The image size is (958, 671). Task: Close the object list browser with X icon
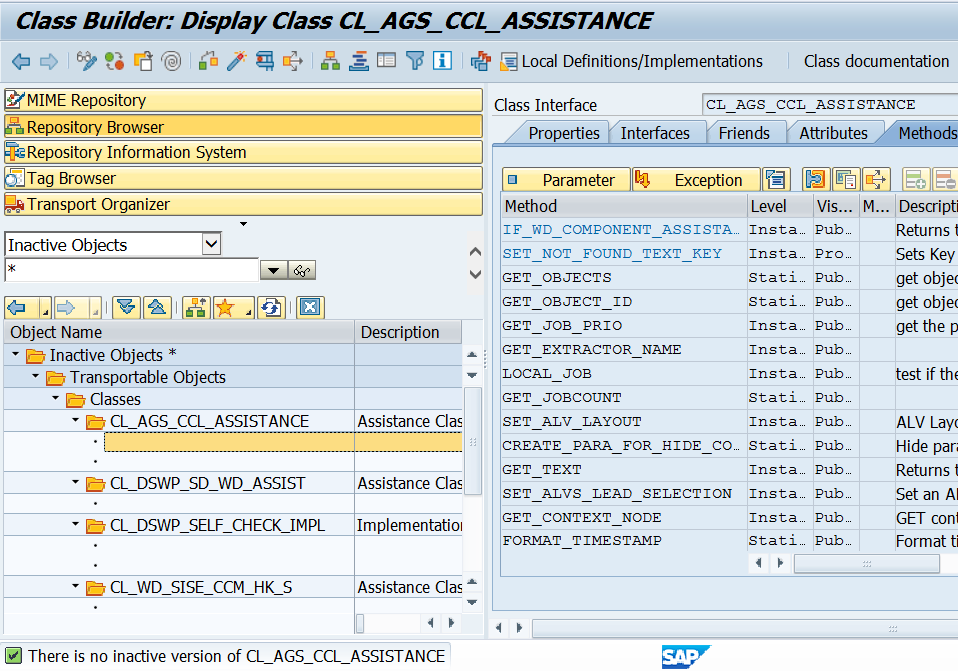[310, 307]
